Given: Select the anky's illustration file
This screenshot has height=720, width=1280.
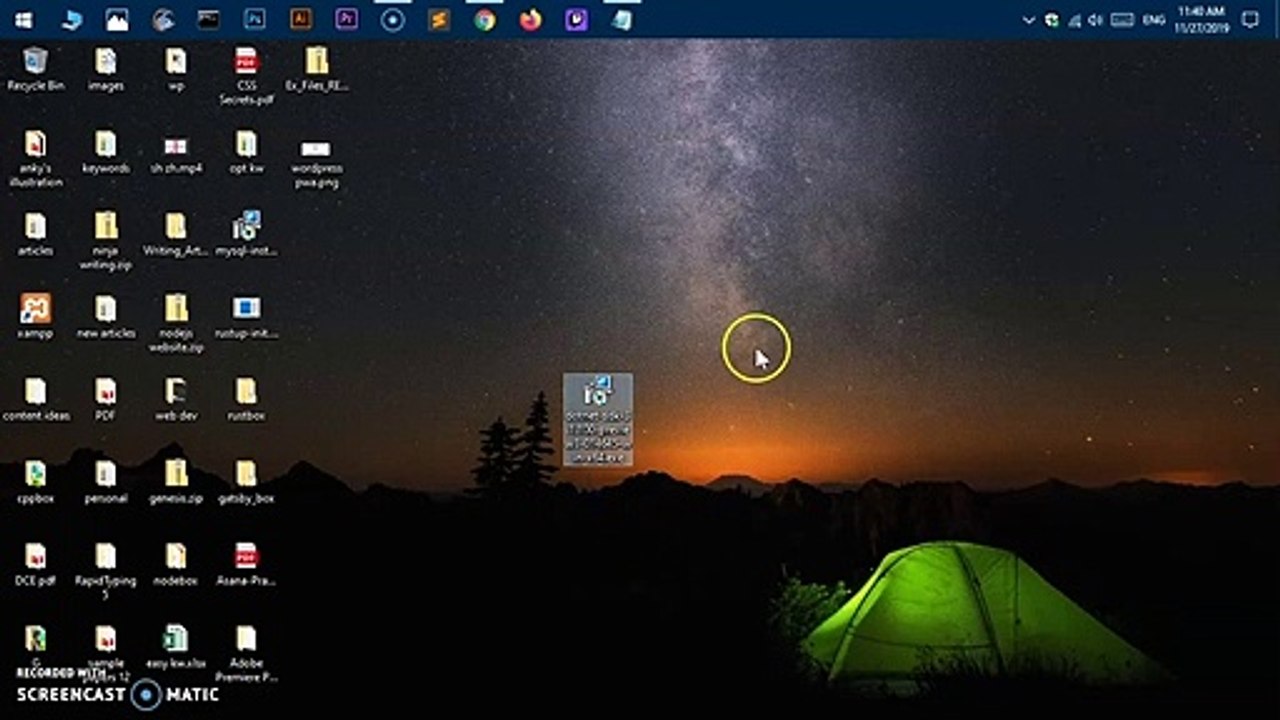Looking at the screenshot, I should [x=36, y=159].
